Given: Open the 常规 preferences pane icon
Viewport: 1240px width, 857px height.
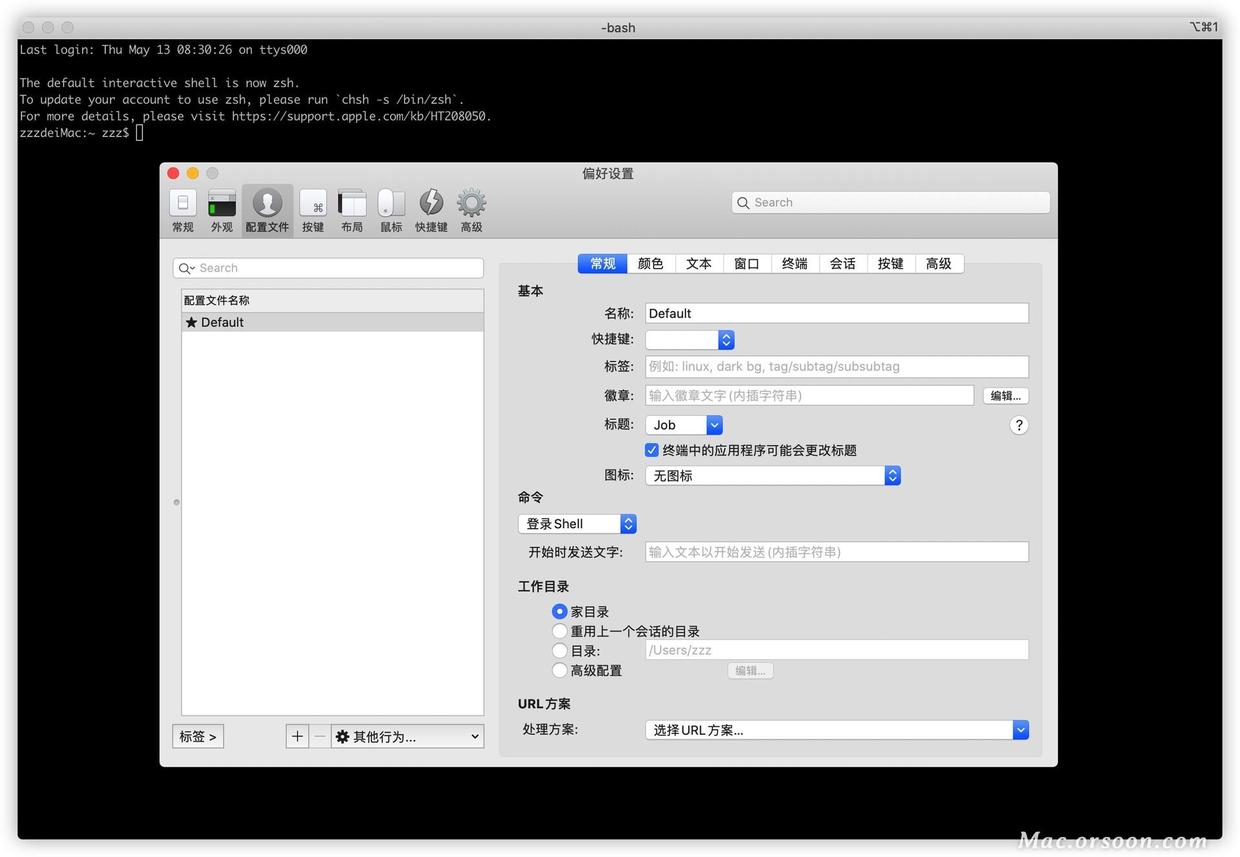Looking at the screenshot, I should (182, 207).
